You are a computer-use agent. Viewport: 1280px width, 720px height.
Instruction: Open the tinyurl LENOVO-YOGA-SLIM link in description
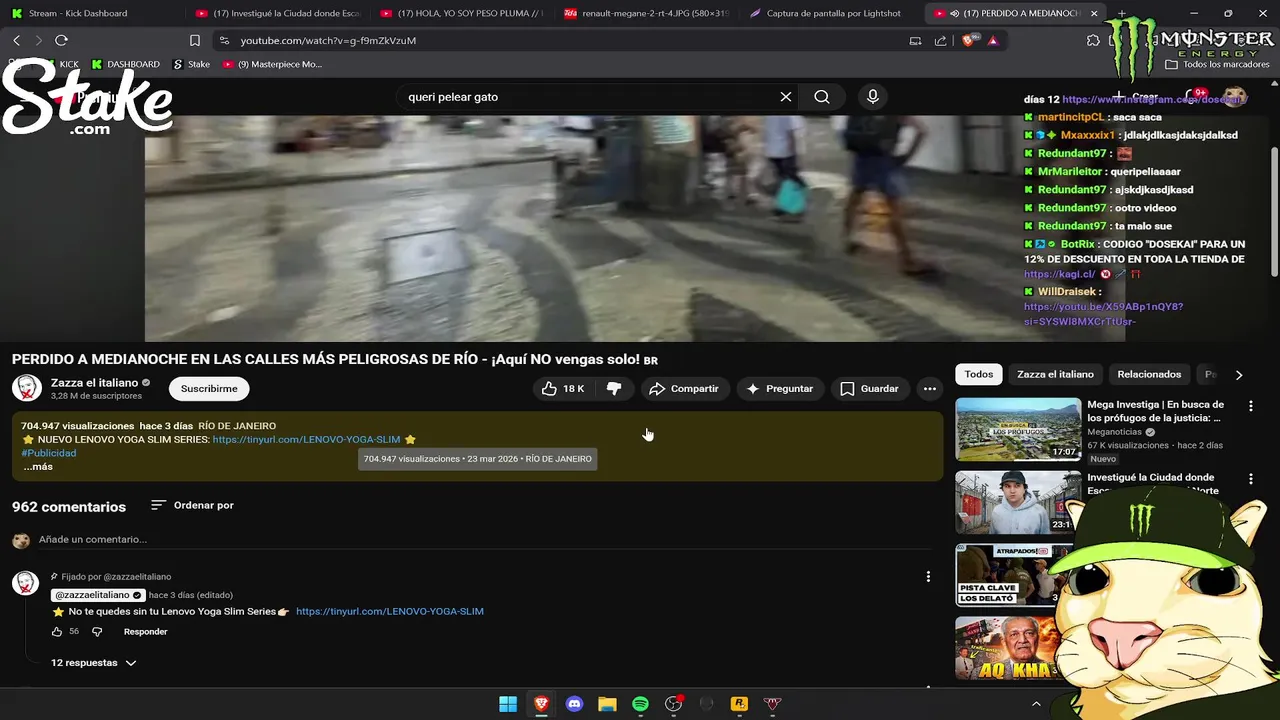tap(306, 439)
